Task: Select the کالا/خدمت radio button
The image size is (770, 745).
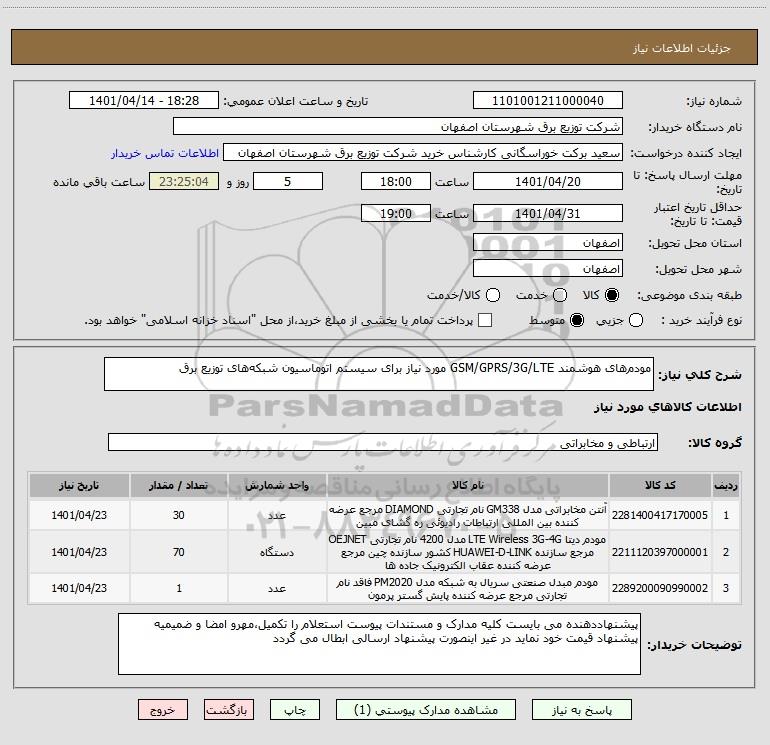Action: tap(493, 295)
